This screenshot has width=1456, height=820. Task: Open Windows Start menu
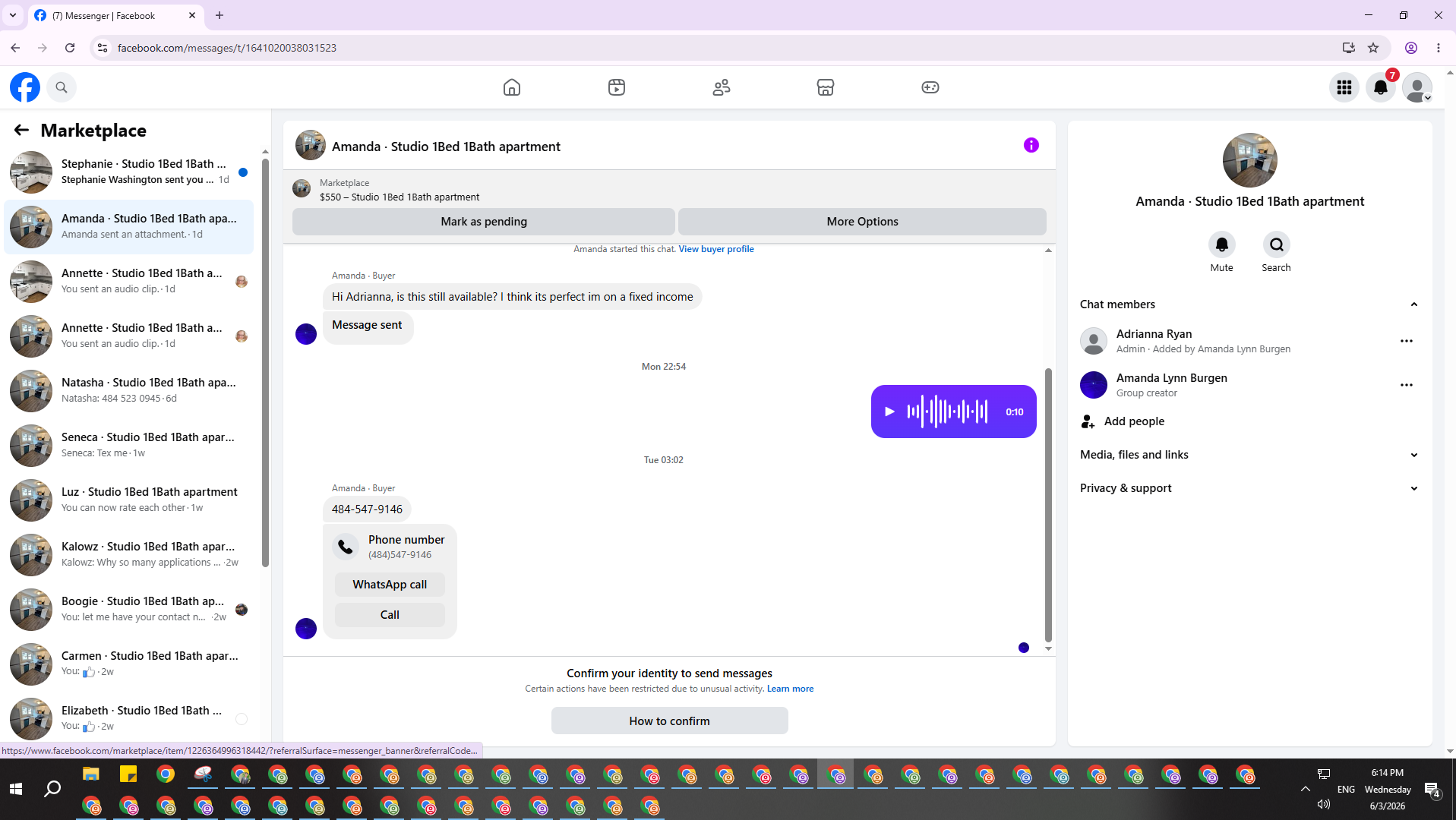coord(16,790)
